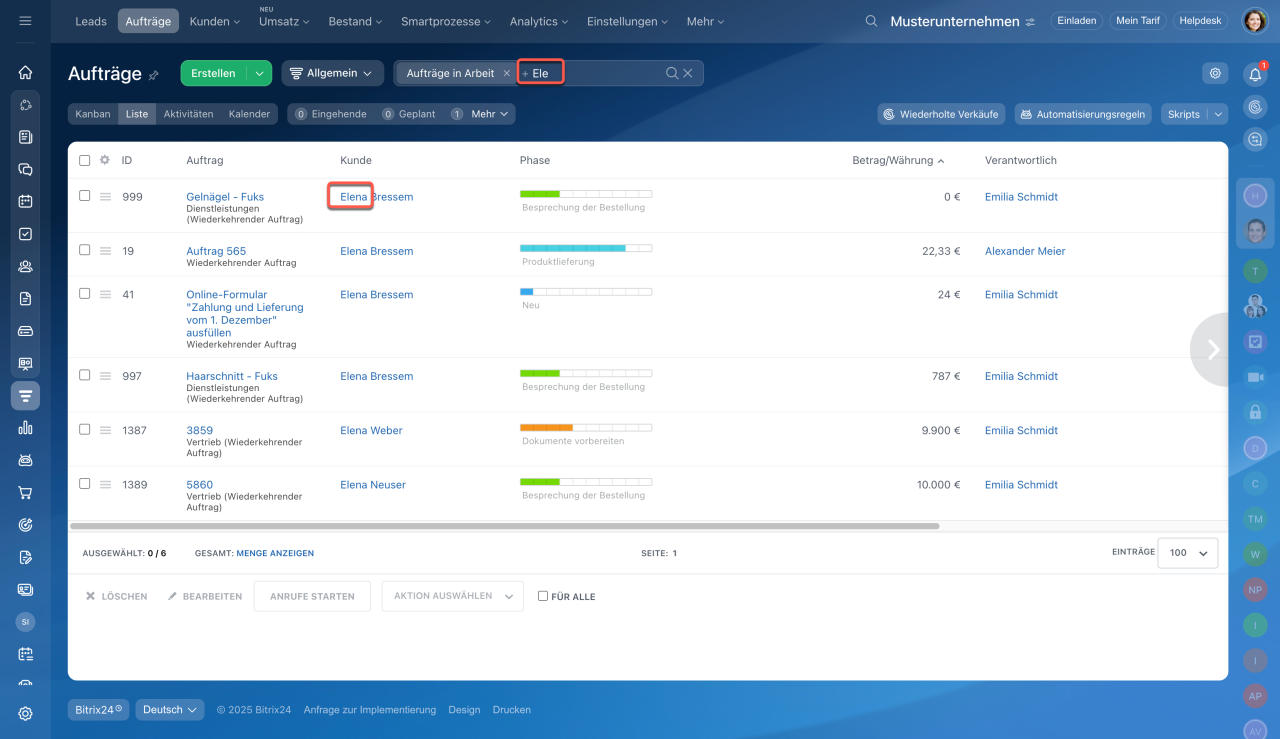Expand the Skripts dropdown arrow

click(1218, 114)
